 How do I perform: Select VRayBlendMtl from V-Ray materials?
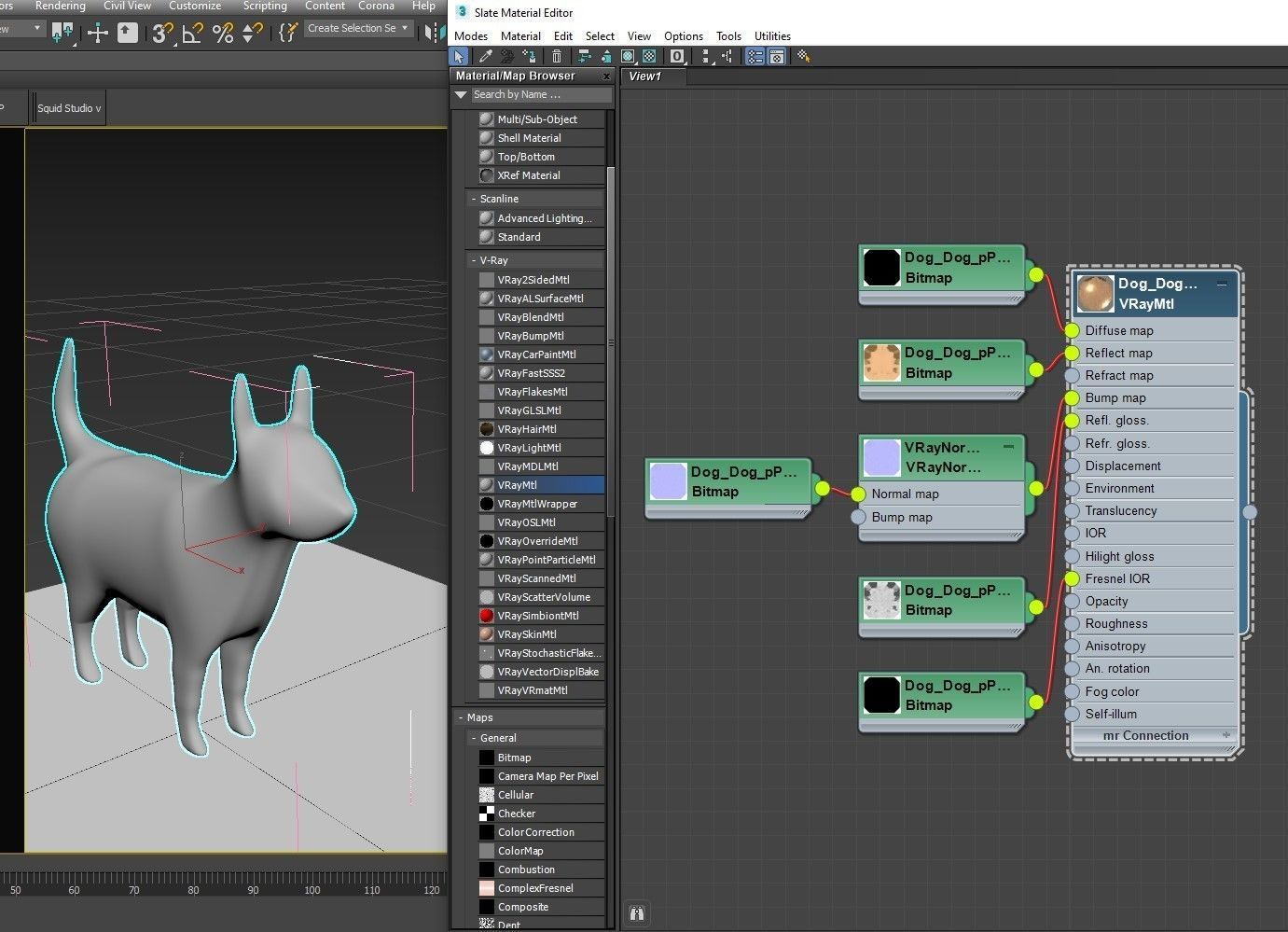541,317
